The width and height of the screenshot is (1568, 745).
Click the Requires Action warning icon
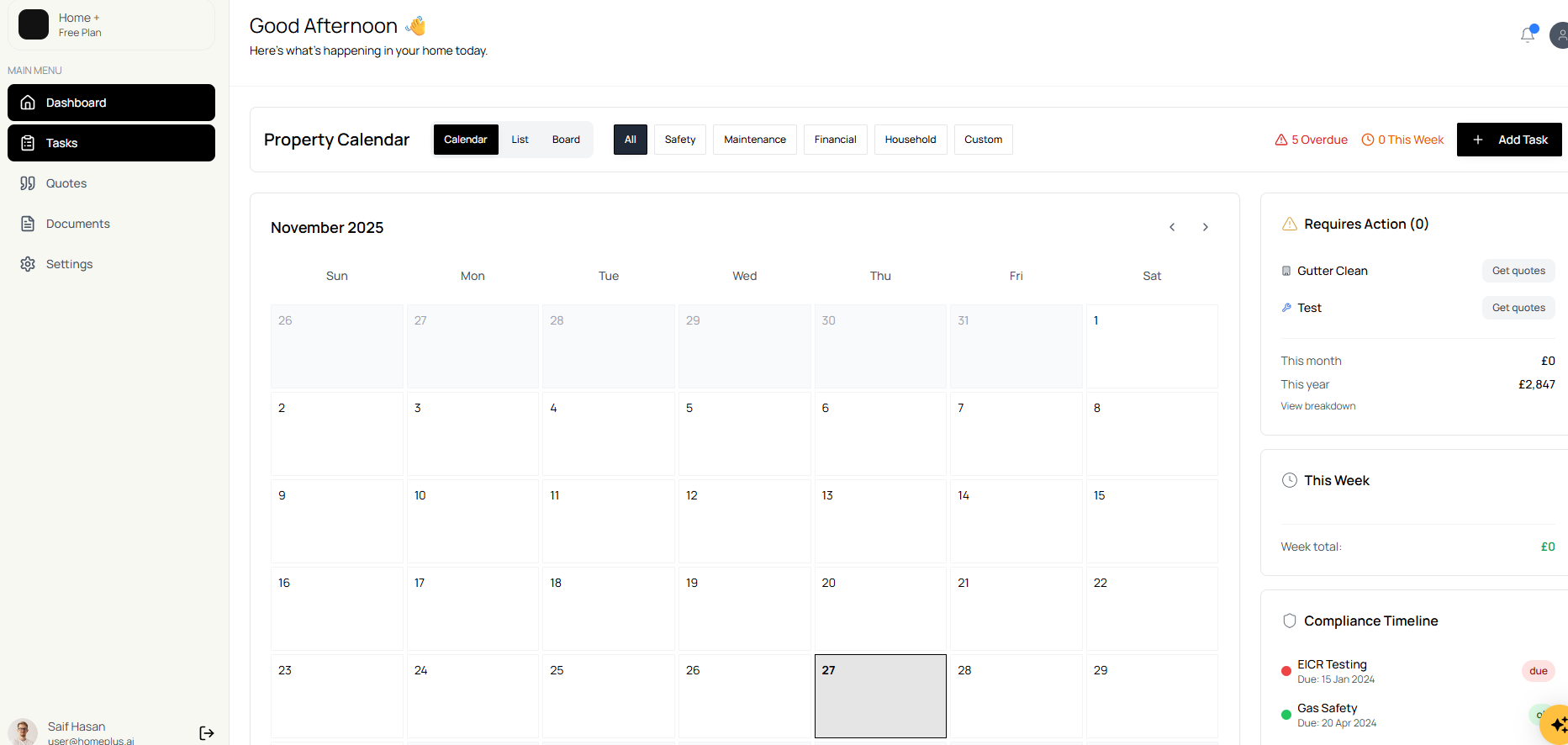[1290, 224]
